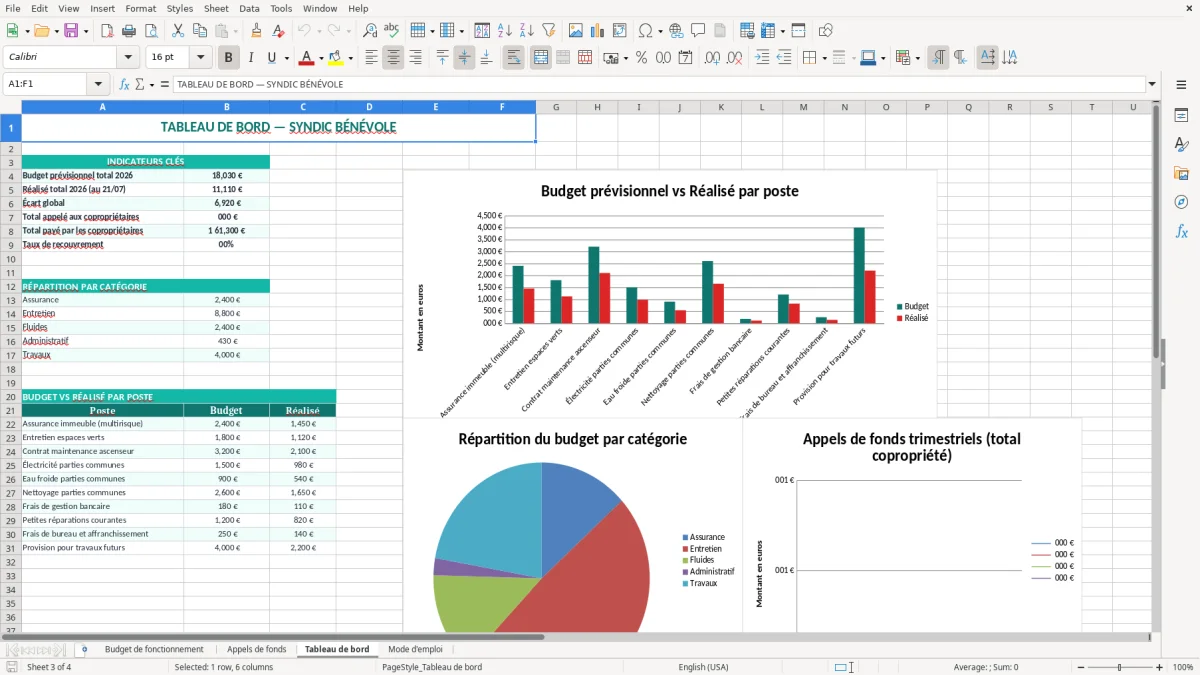
Task: Remove decimal place
Action: (735, 58)
